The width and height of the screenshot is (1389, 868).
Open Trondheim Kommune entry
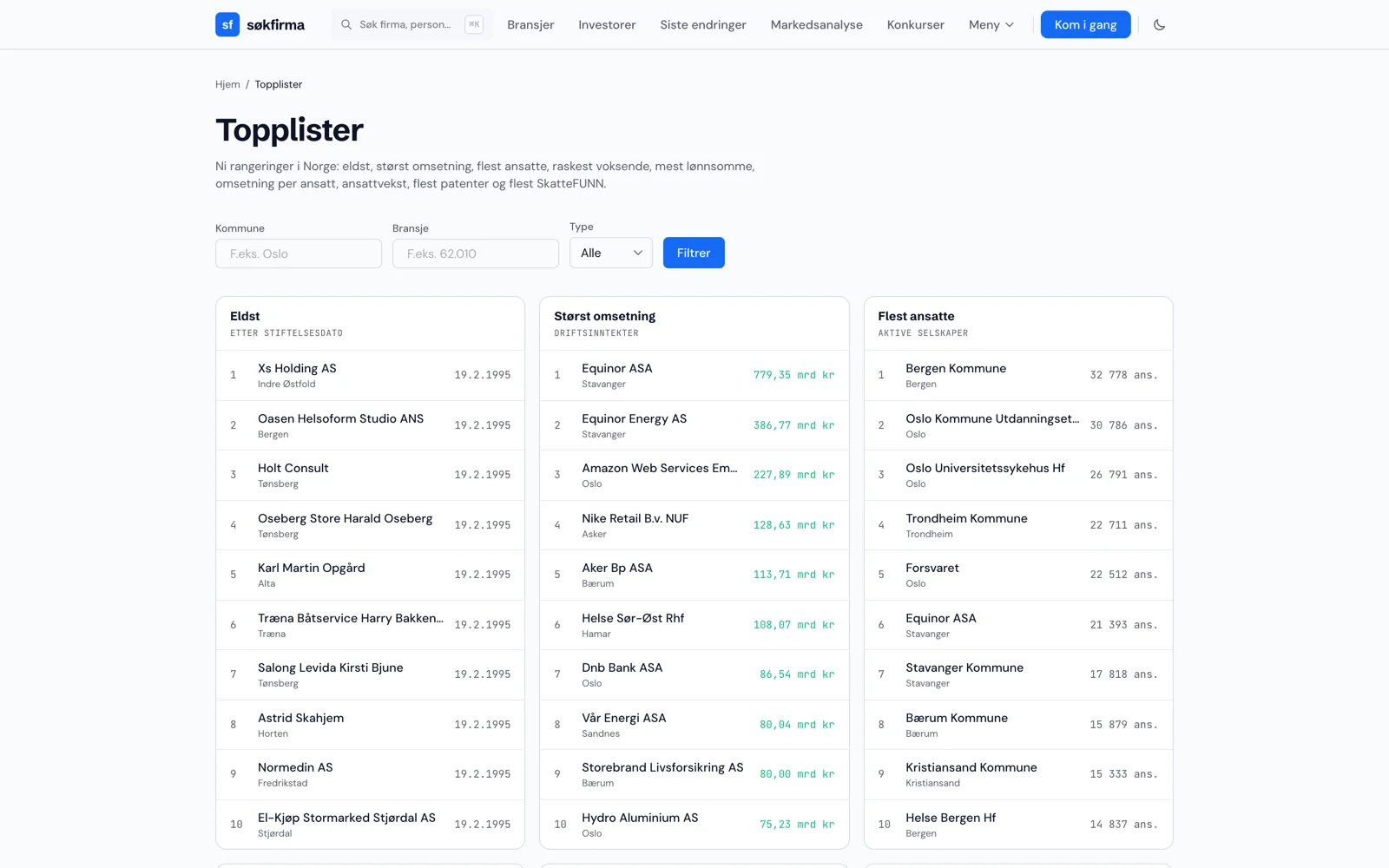[x=1018, y=525]
